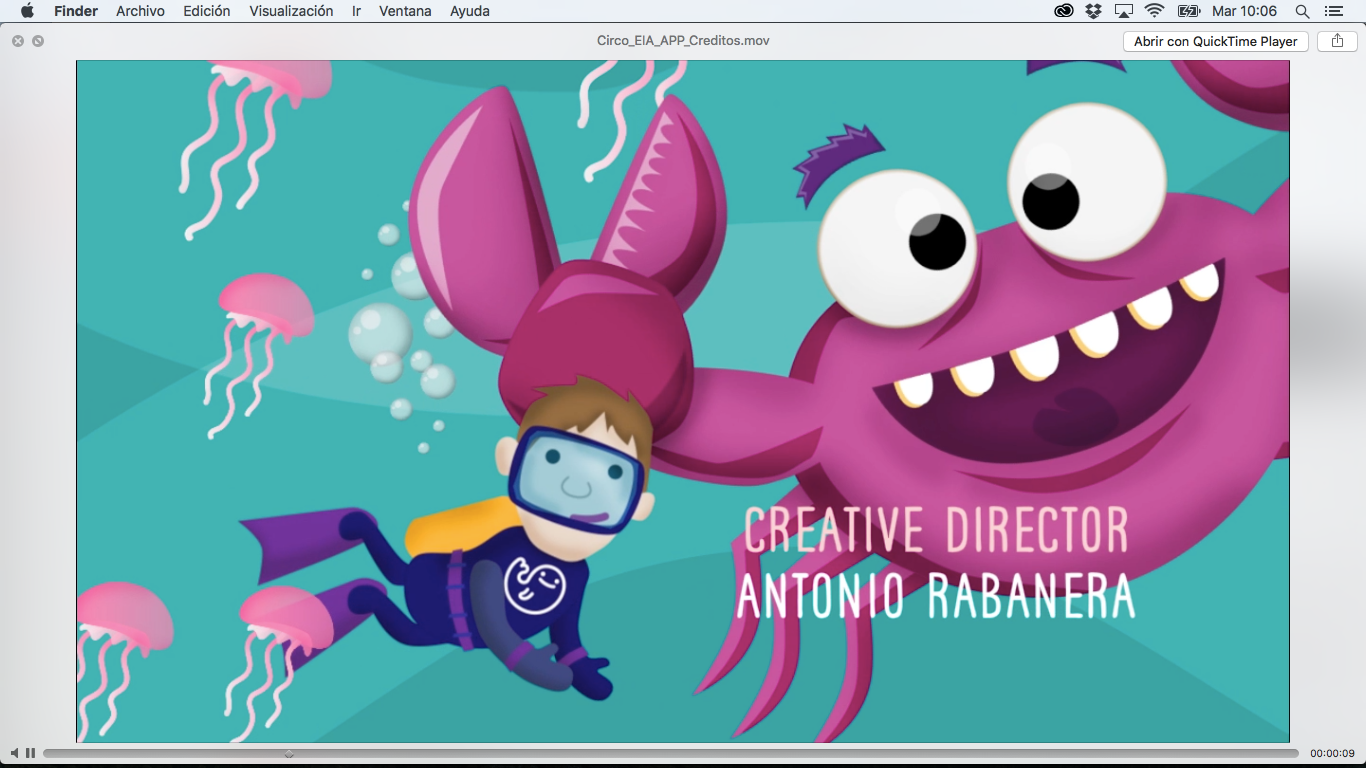Open Spotlight search
Screen dimensions: 1366x768
1302,11
